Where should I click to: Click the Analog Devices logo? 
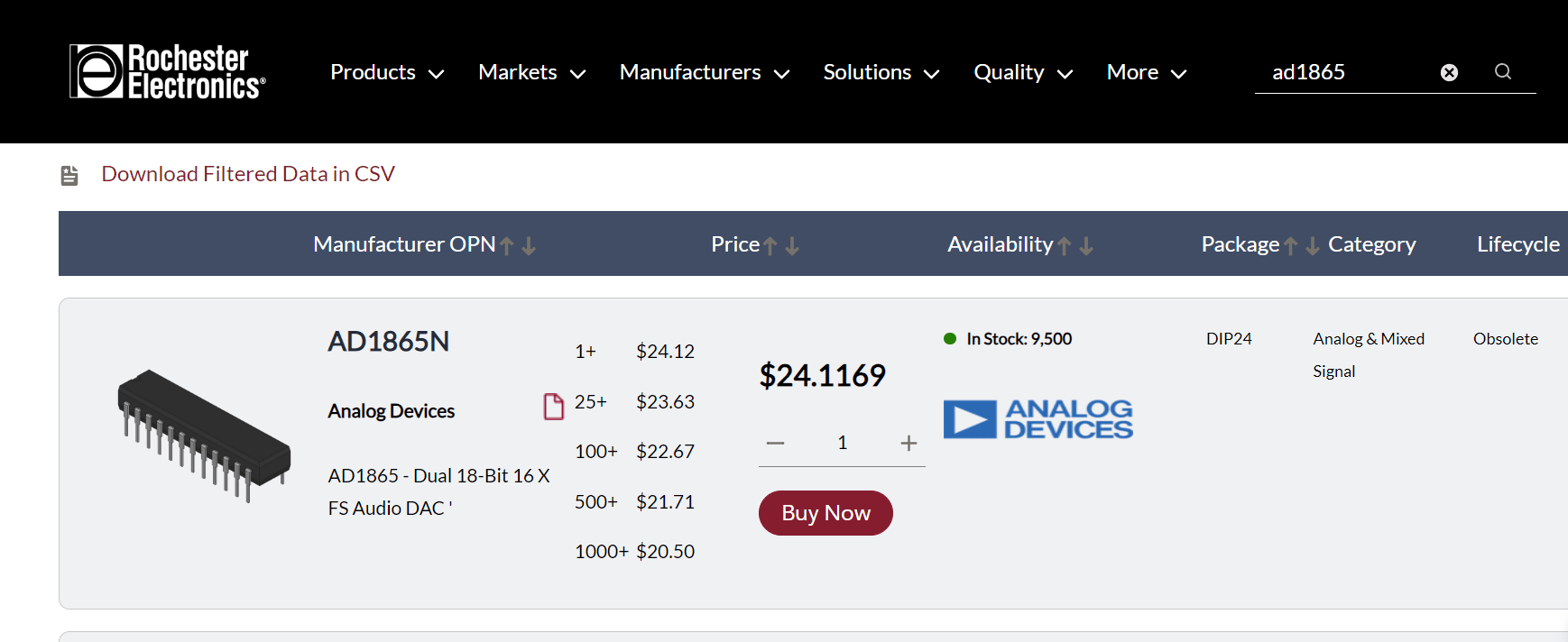pyautogui.click(x=1038, y=419)
